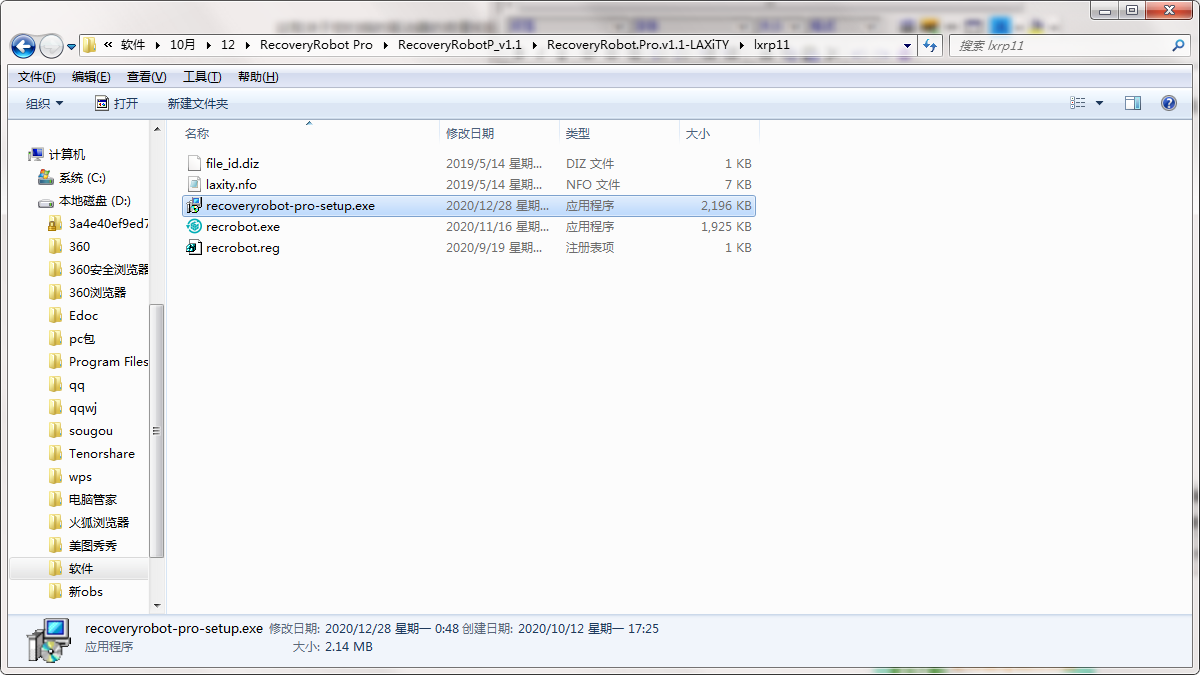Open the Program Files folder
The image size is (1200, 675).
pyautogui.click(x=108, y=361)
